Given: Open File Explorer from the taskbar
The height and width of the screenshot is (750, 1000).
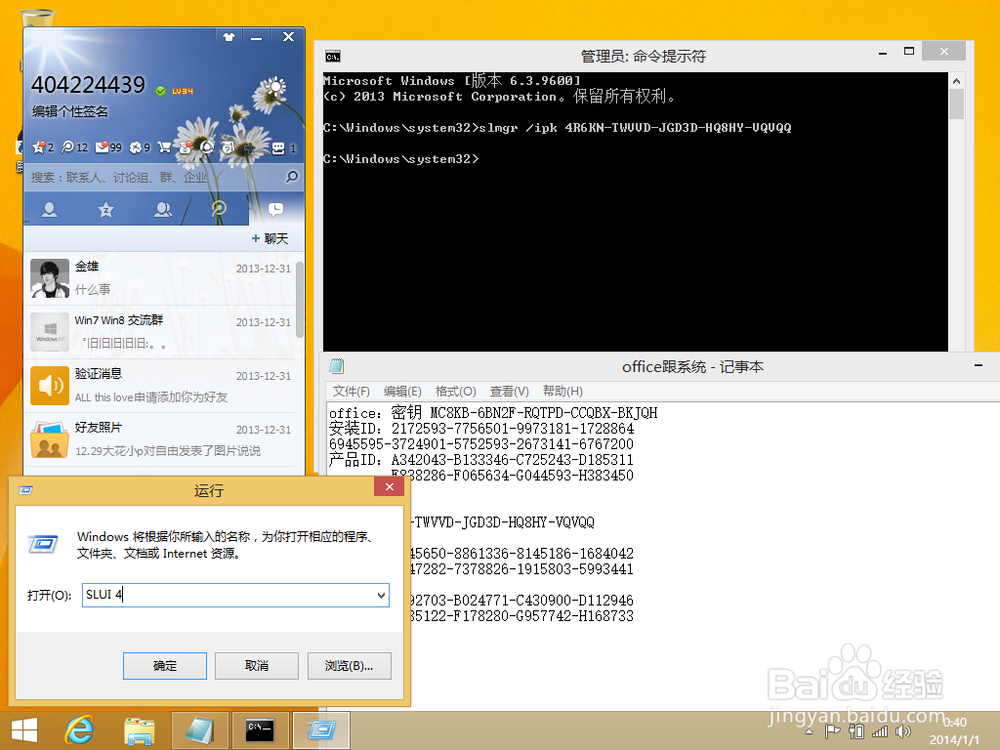Looking at the screenshot, I should 138,731.
